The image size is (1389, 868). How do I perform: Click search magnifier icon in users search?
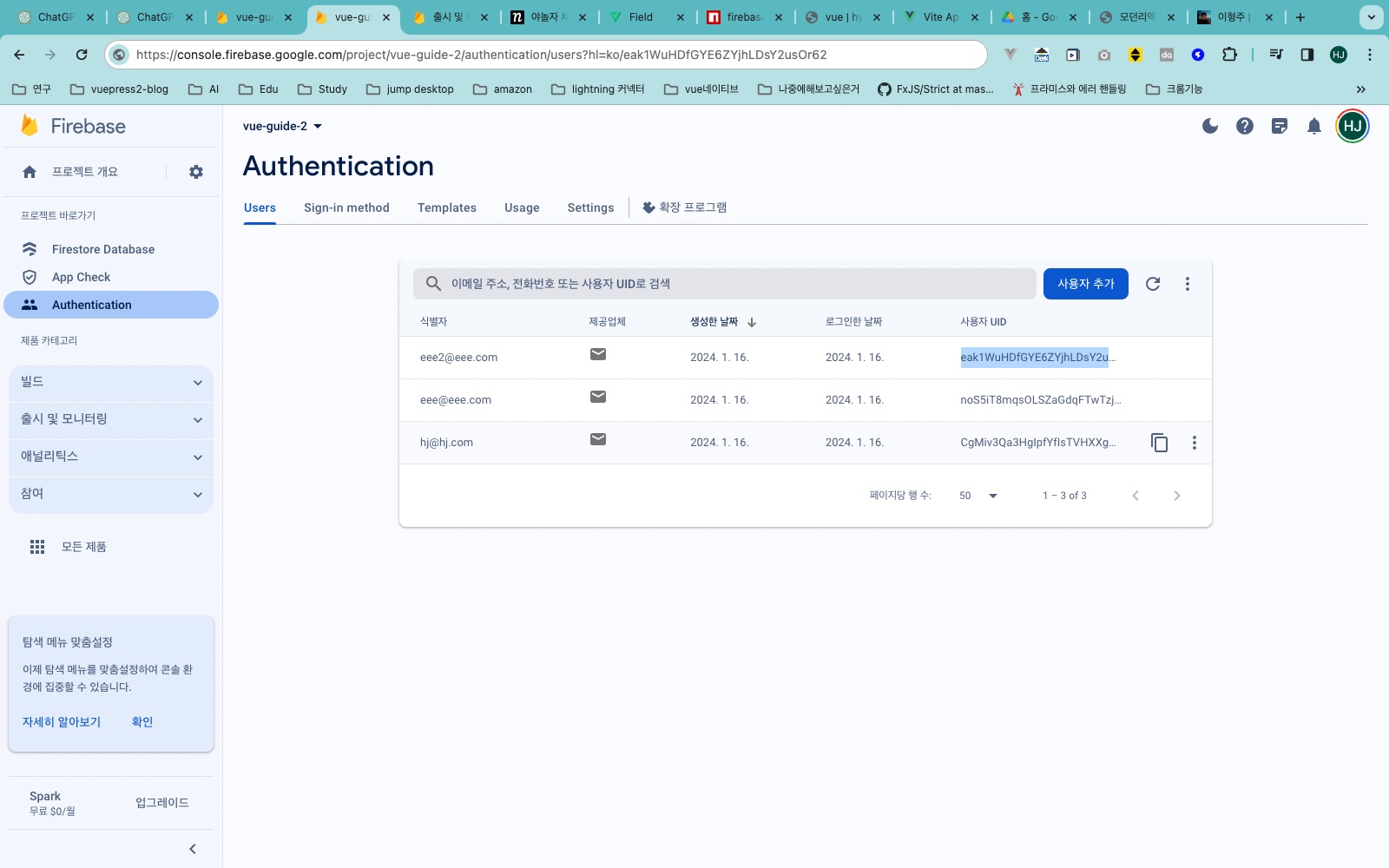[x=433, y=284]
